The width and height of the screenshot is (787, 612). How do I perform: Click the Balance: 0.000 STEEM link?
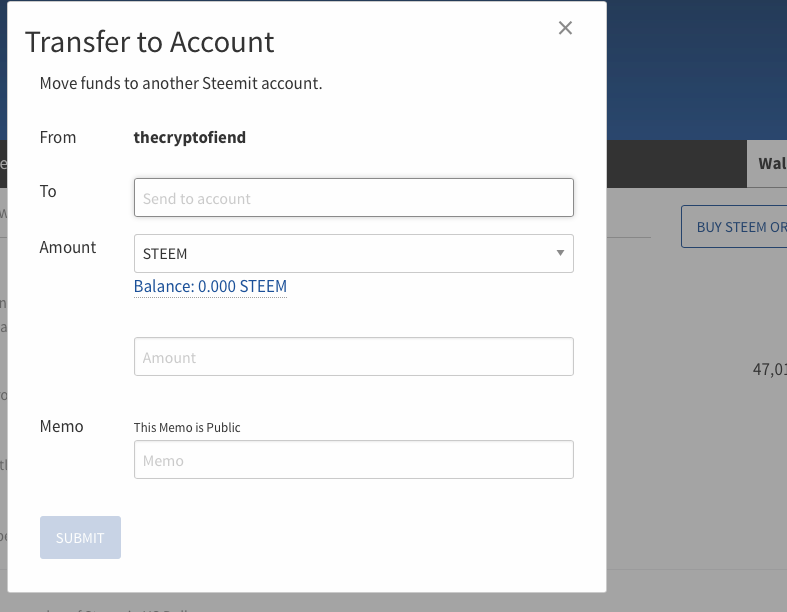210,286
